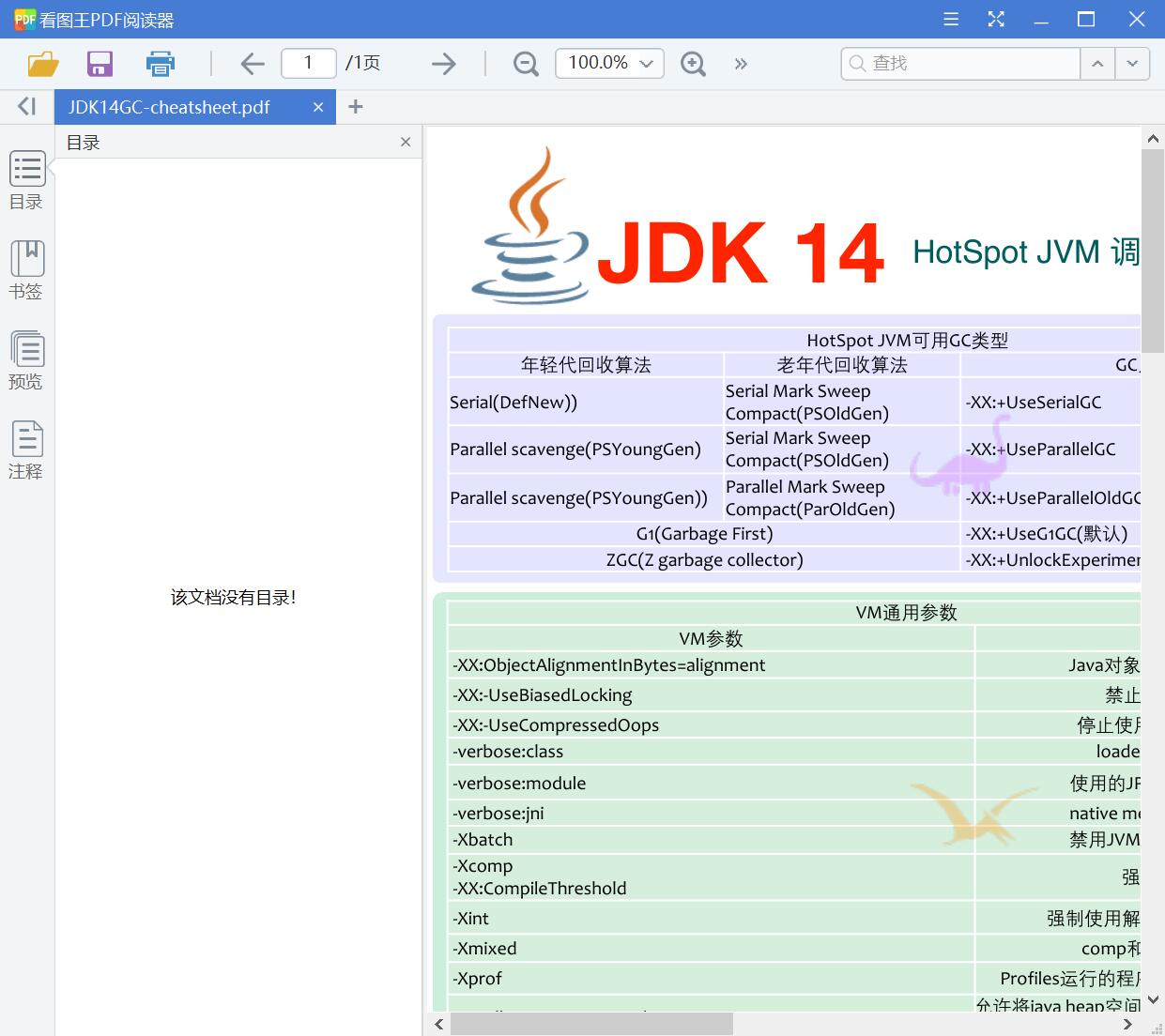Click the 查找 search box

click(x=961, y=63)
